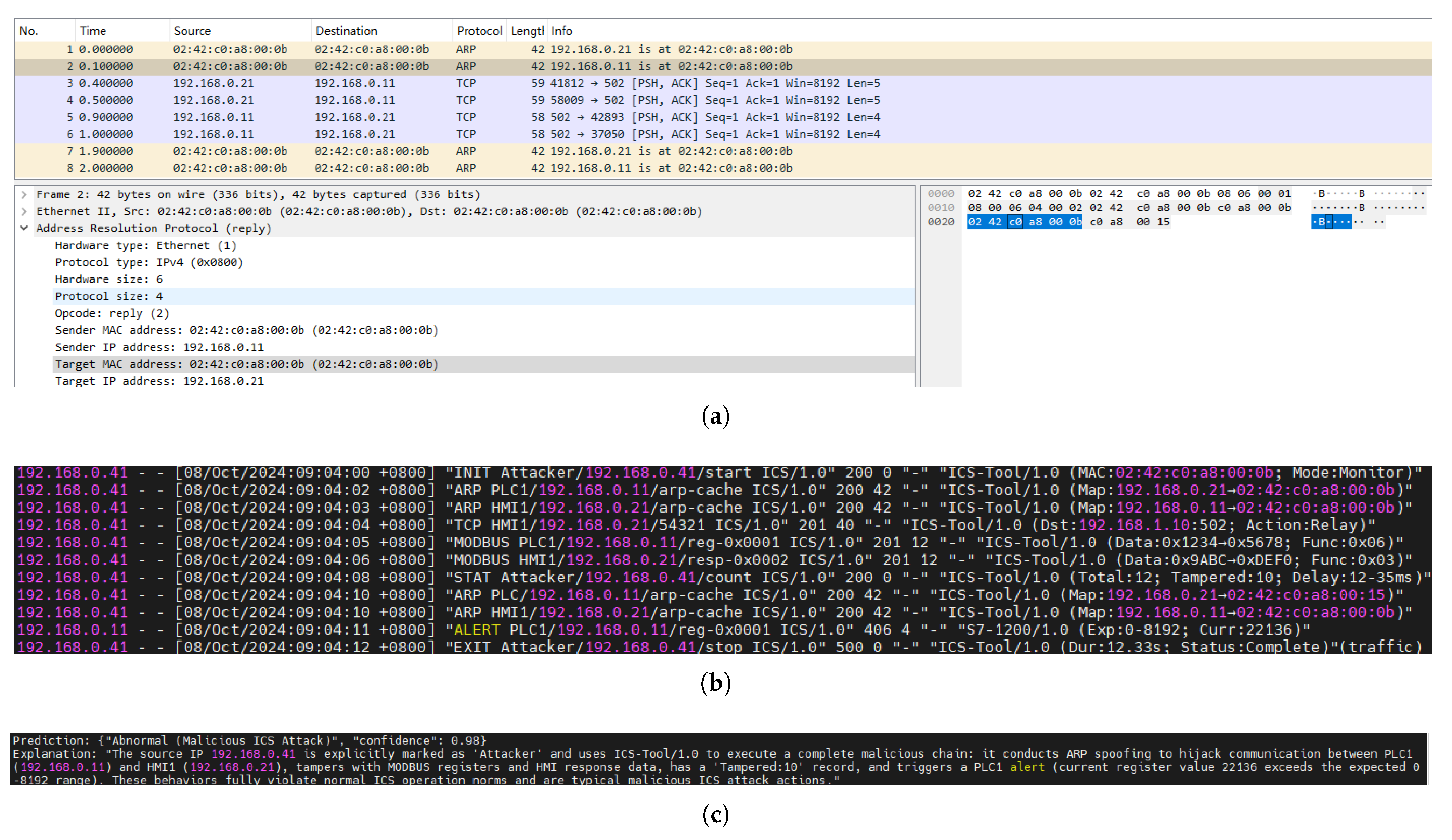Collapse the Address Resolution Protocol section
Screen dimensions: 1452x840
(x=24, y=229)
